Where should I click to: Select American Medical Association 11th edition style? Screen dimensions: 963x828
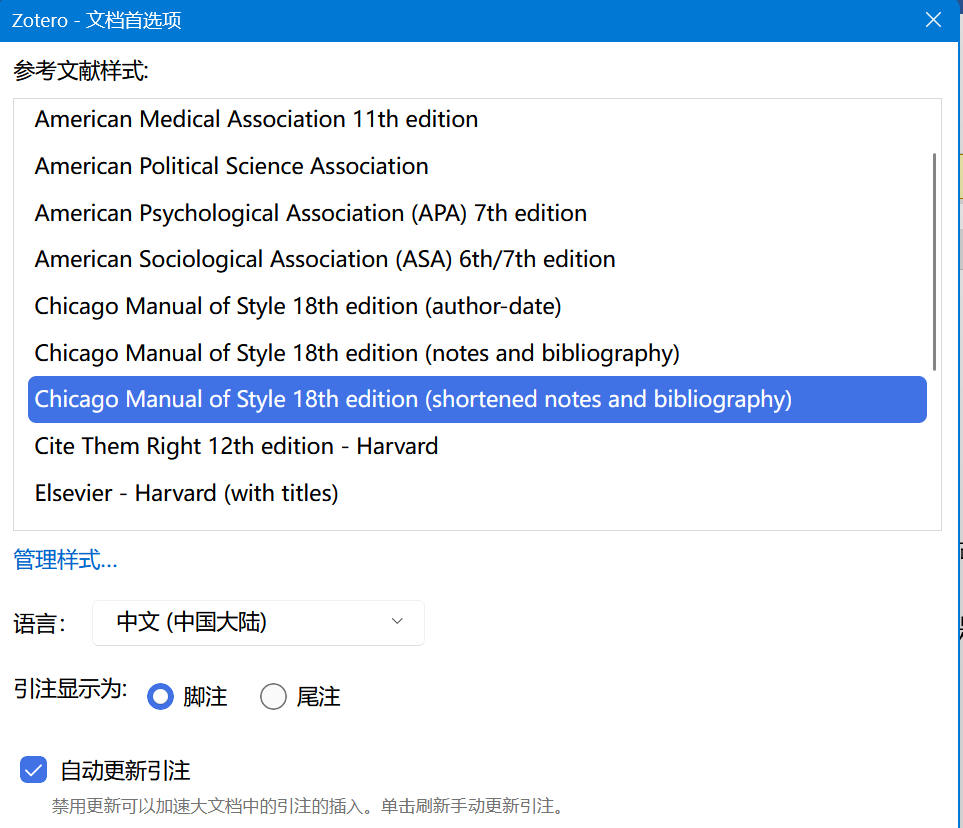click(x=256, y=119)
